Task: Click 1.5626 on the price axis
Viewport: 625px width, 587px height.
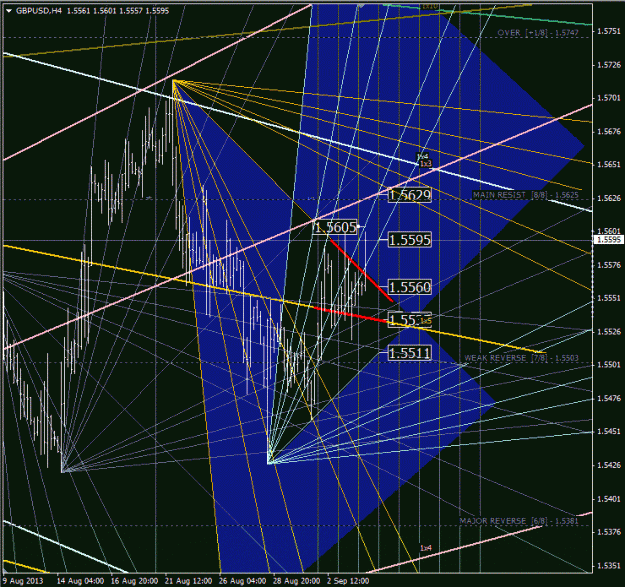Action: click(x=609, y=198)
